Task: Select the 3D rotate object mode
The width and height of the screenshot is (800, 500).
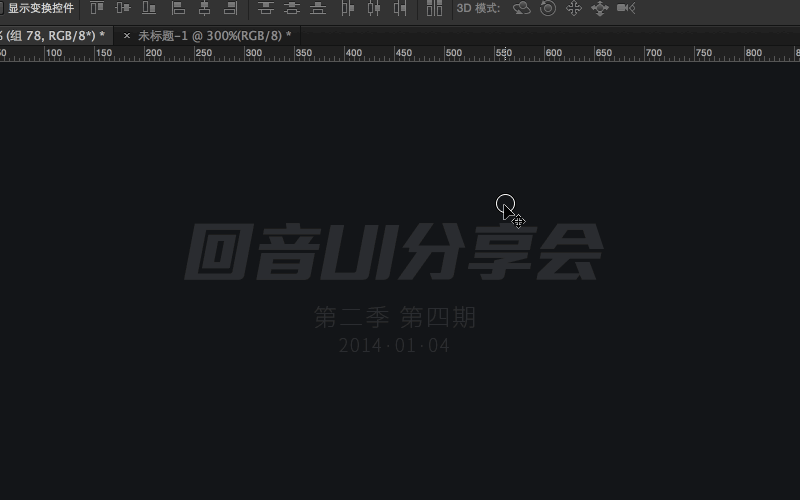Action: [521, 8]
